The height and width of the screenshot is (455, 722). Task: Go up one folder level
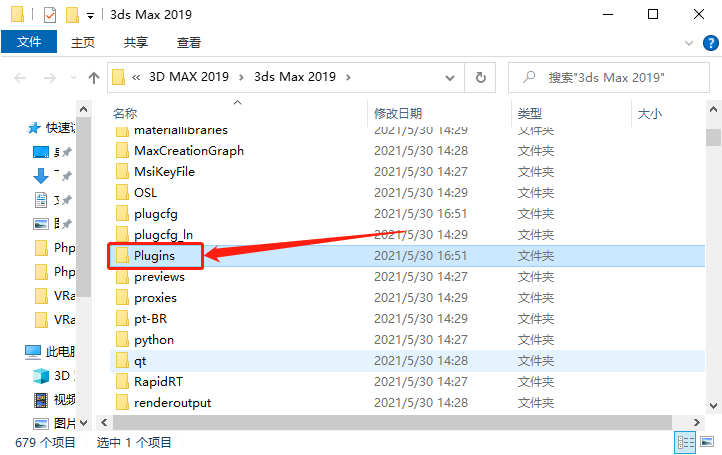(x=94, y=78)
